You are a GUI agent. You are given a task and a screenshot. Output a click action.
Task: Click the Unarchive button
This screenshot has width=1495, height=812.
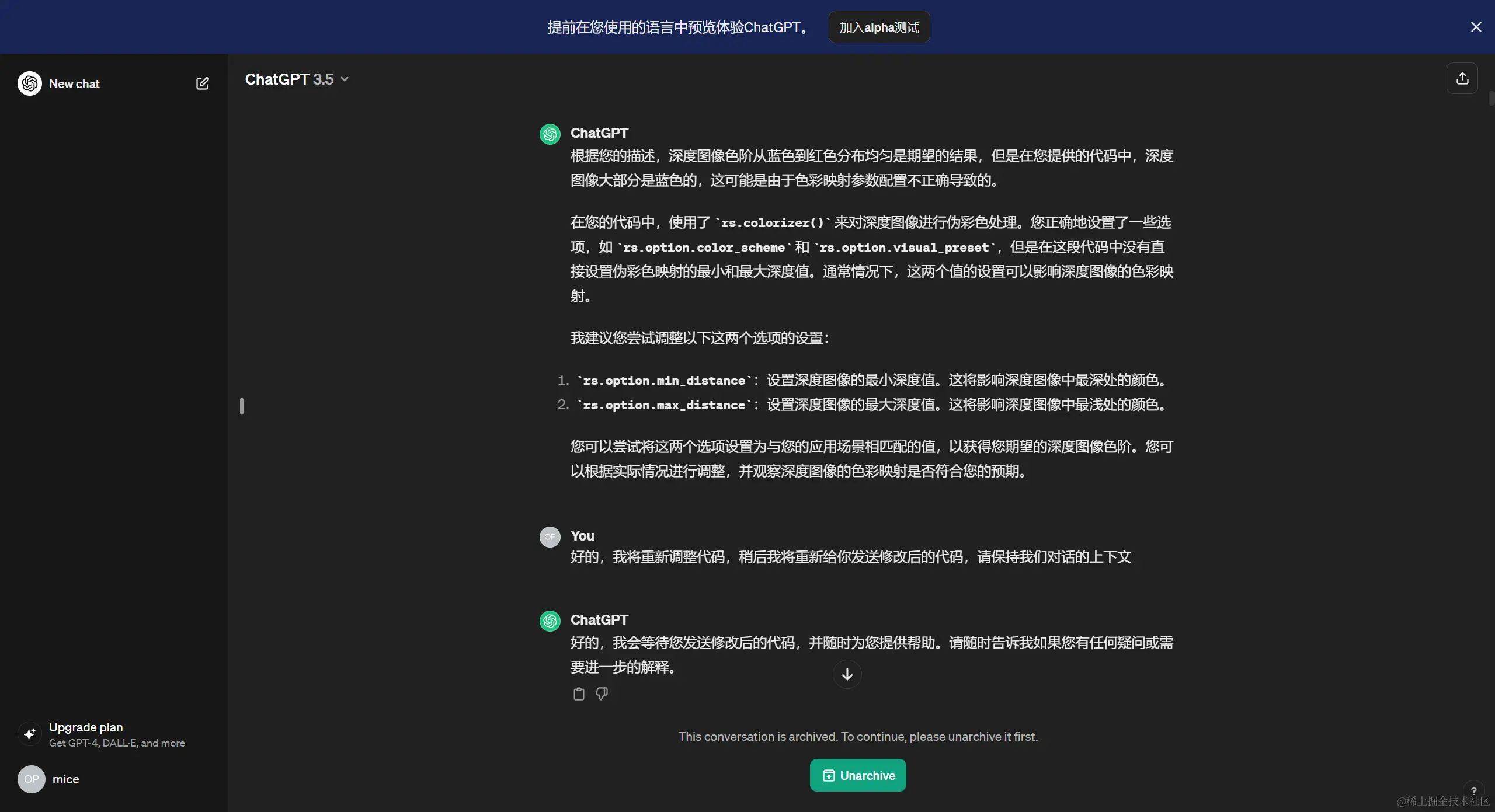click(x=857, y=775)
